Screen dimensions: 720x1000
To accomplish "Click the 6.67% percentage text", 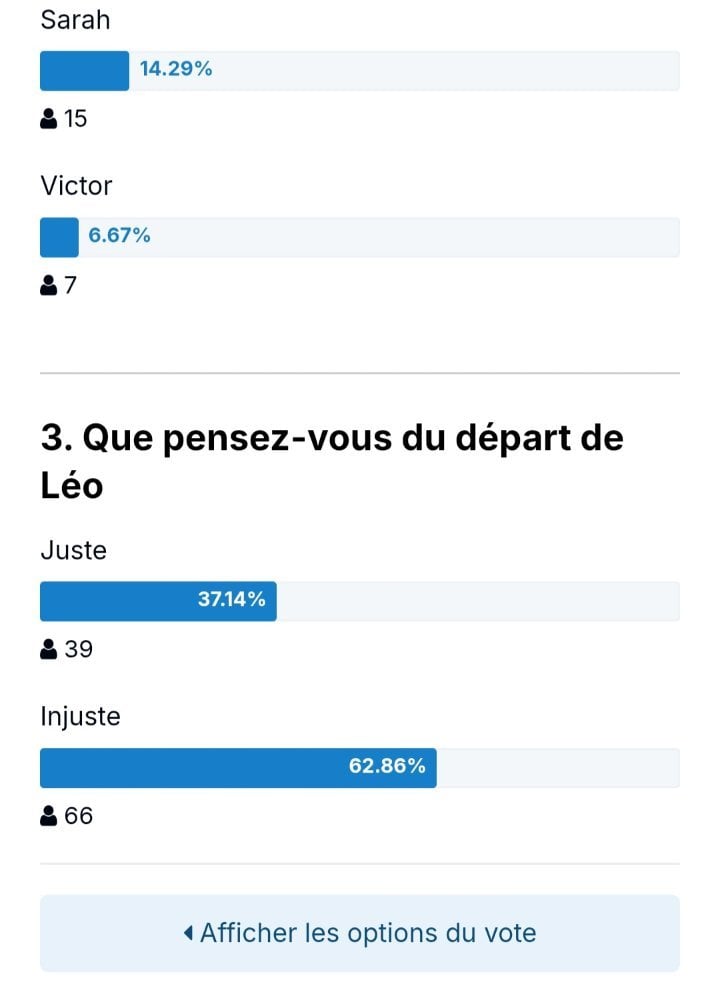I will pos(119,235).
